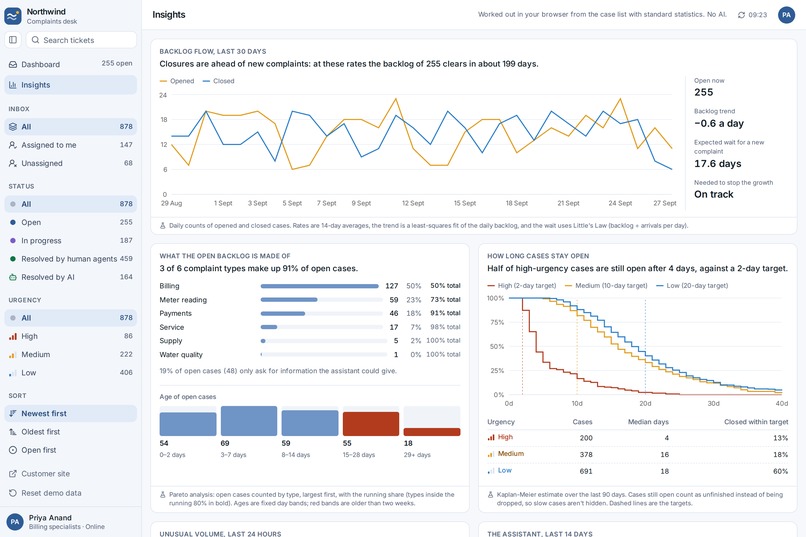Show tickets Assigned to me
Screen dimensions: 806x537
pos(71,145)
